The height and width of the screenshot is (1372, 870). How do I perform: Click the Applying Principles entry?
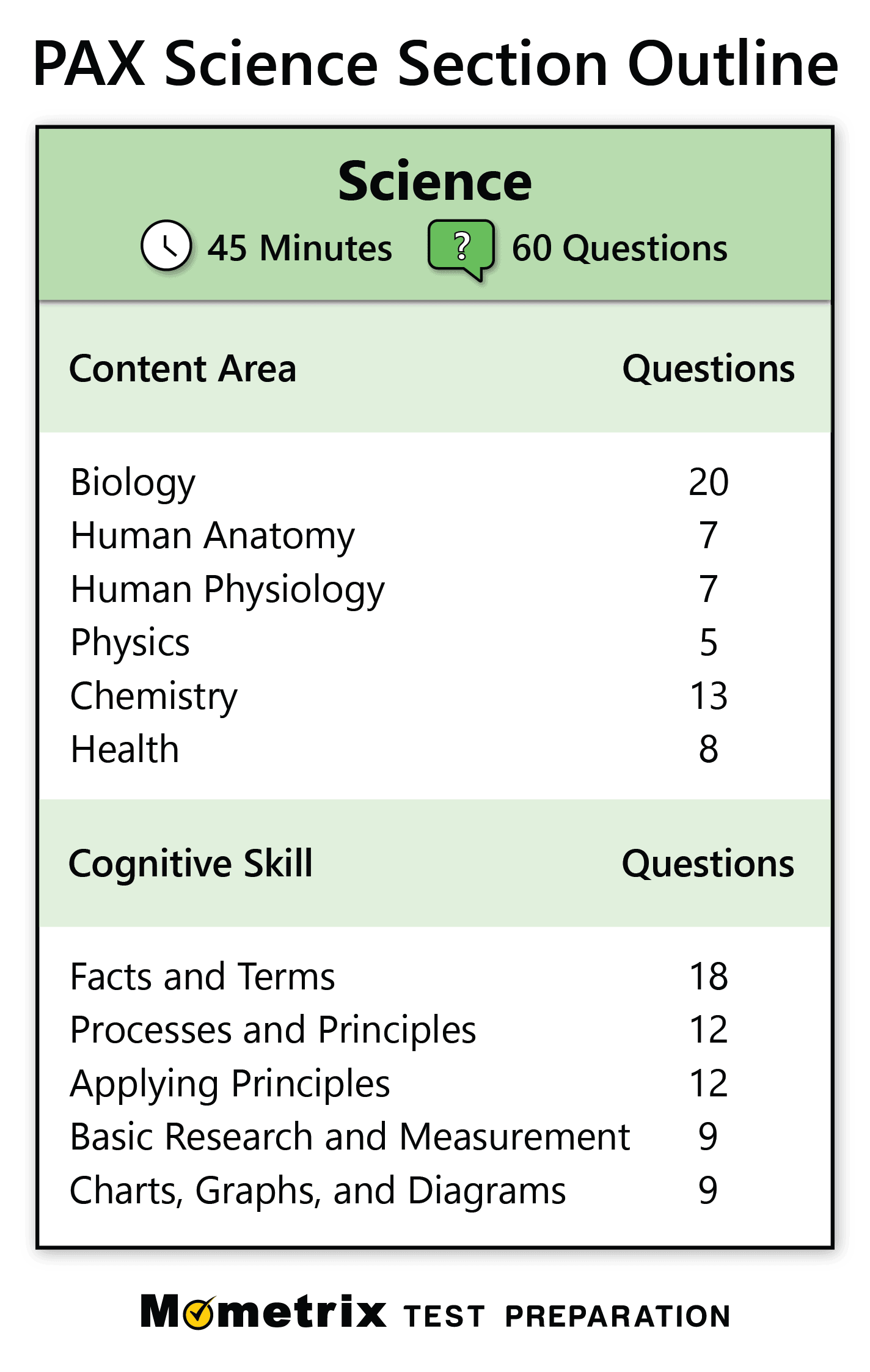pyautogui.click(x=230, y=1084)
